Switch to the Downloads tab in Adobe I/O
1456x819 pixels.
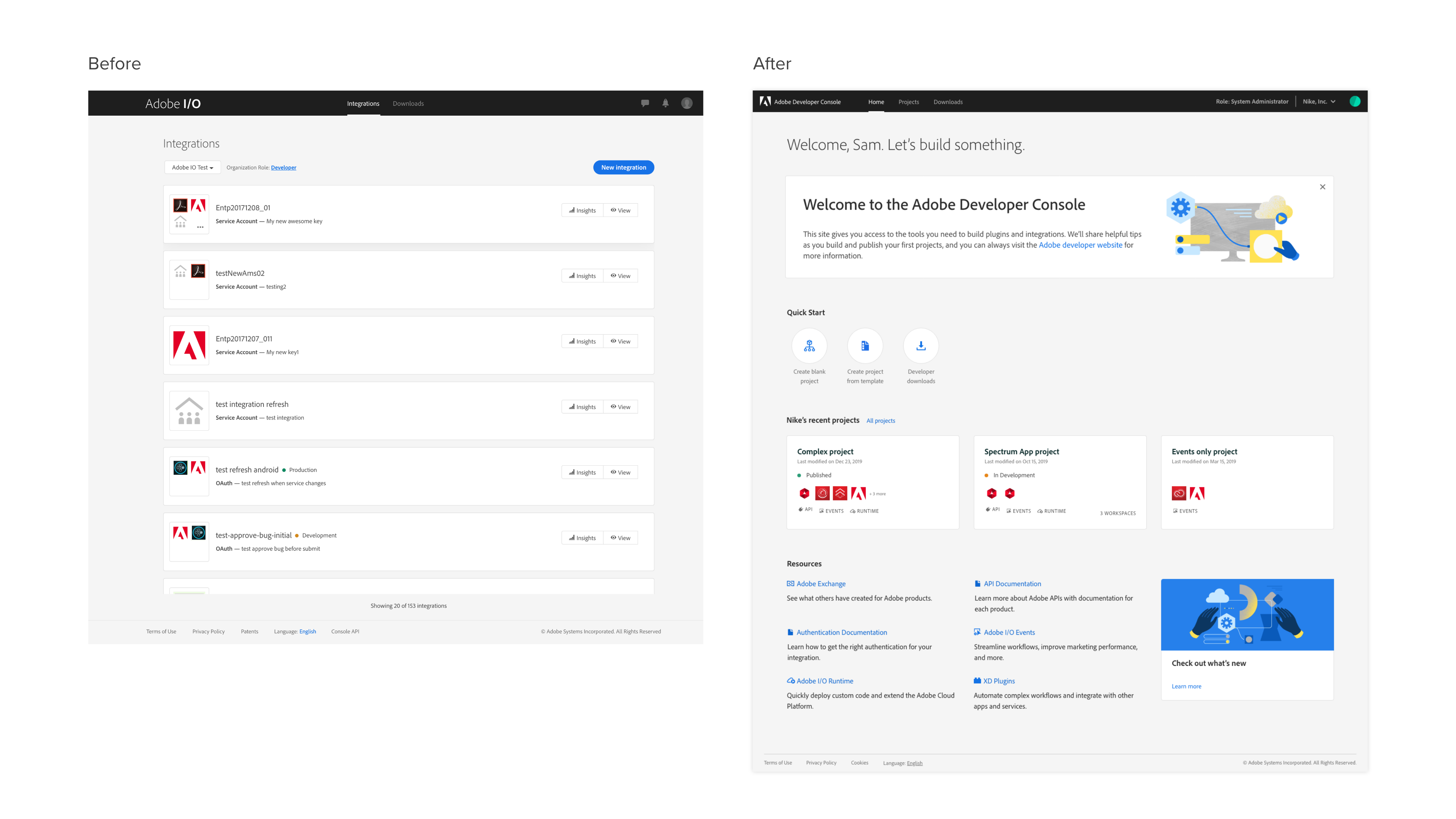(408, 104)
